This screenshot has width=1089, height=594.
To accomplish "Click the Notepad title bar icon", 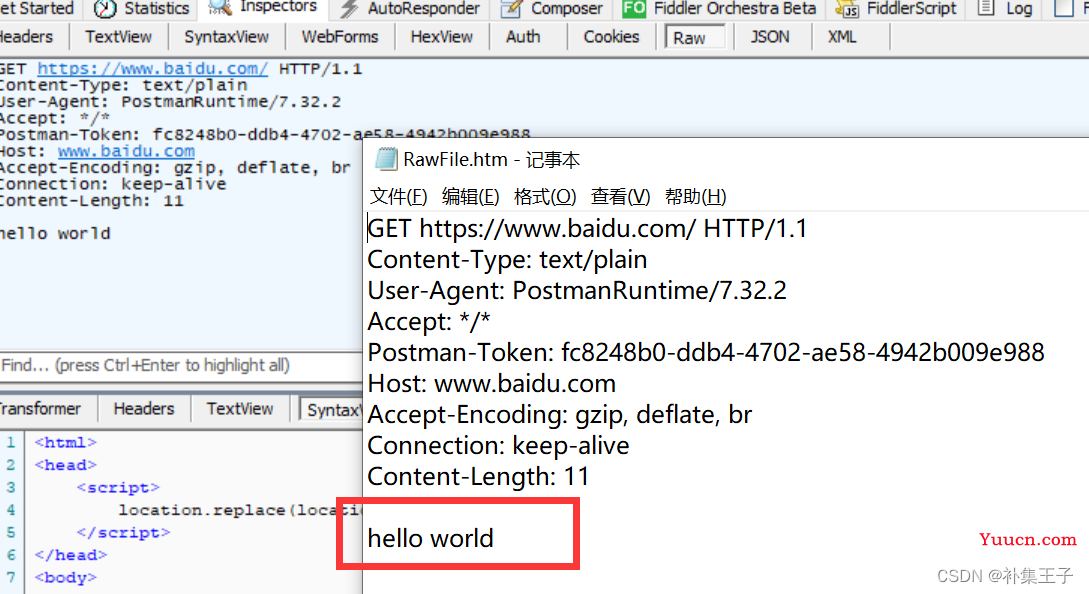I will tap(385, 159).
